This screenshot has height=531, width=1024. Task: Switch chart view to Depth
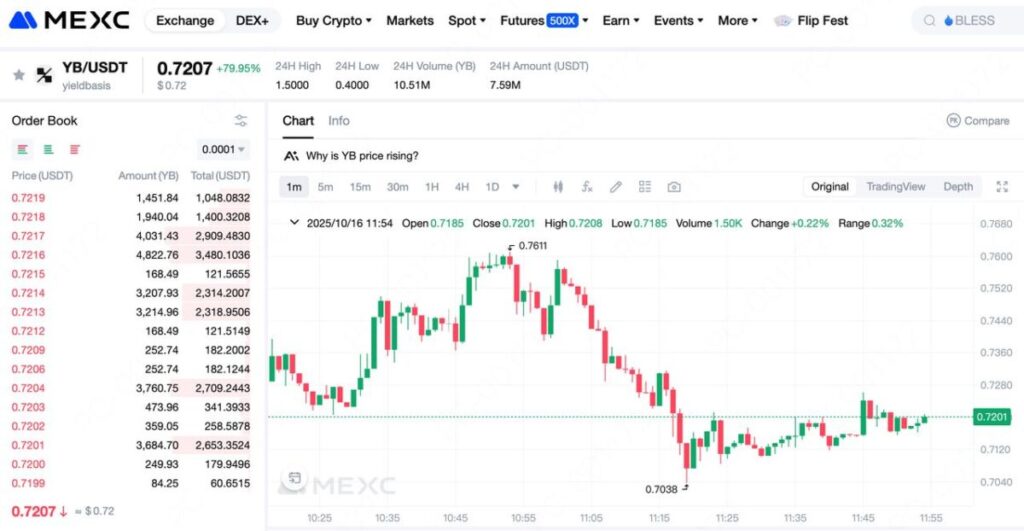957,186
